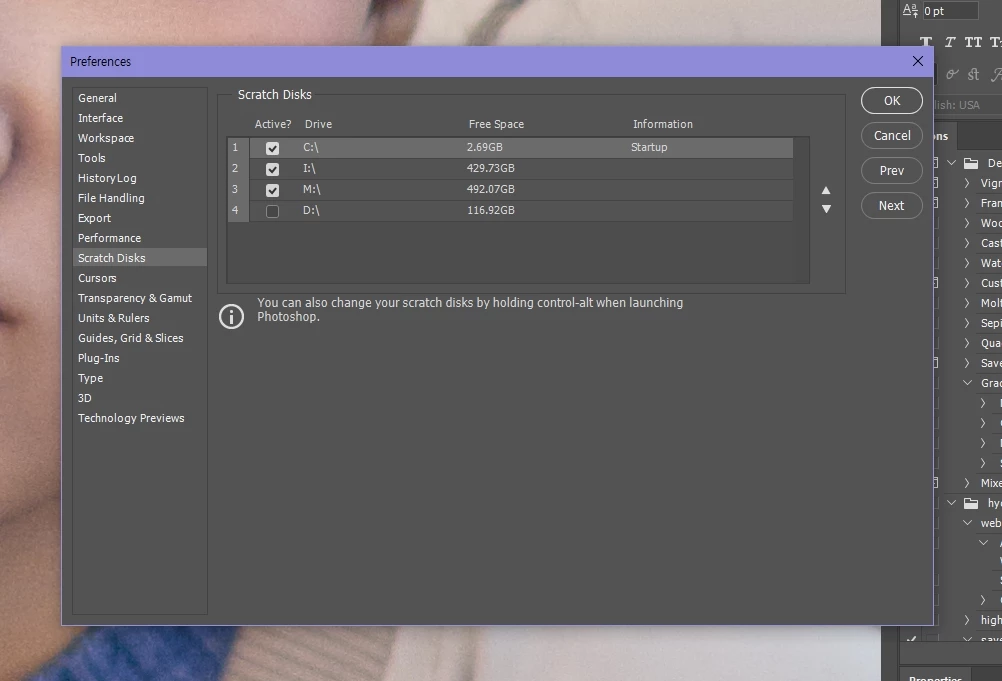Collapse the 'Grad' action in Actions panel
This screenshot has width=1002, height=681.
[x=967, y=383]
